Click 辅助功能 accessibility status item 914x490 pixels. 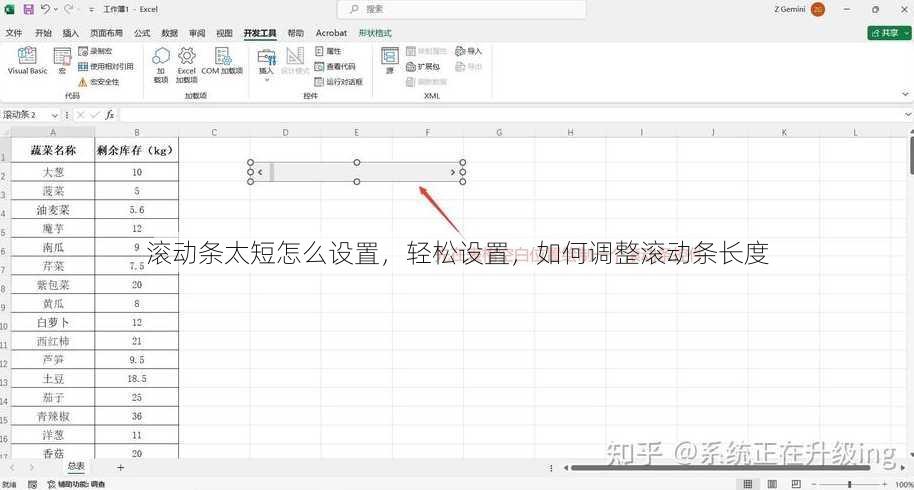coord(76,484)
